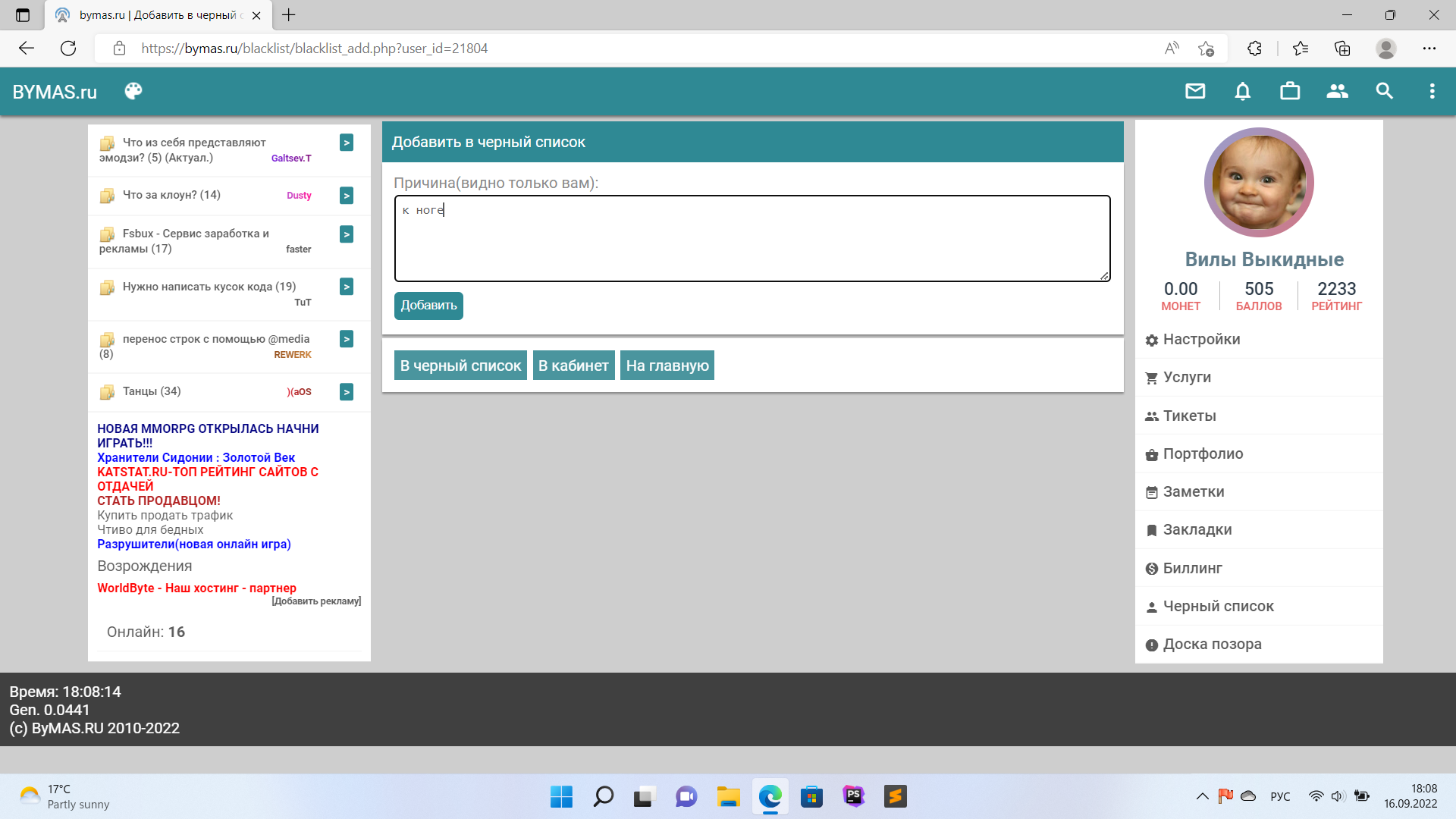The width and height of the screenshot is (1456, 819).
Task: Open the mail envelope icon in header
Action: (x=1195, y=92)
